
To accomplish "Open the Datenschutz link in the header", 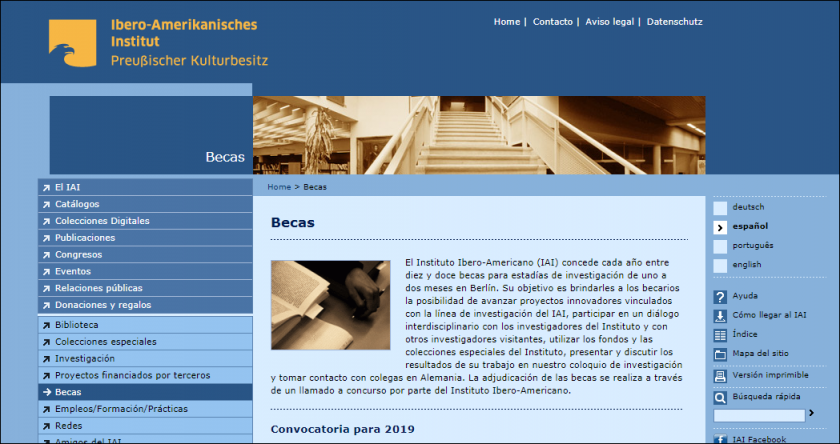I will click(x=674, y=22).
